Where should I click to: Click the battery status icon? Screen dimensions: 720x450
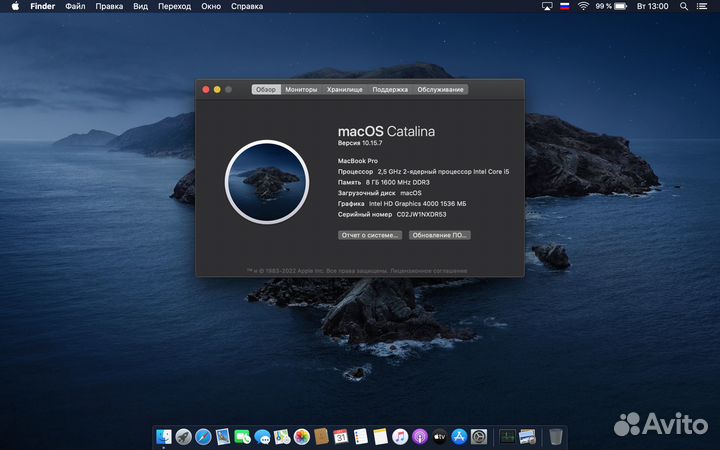(x=621, y=6)
